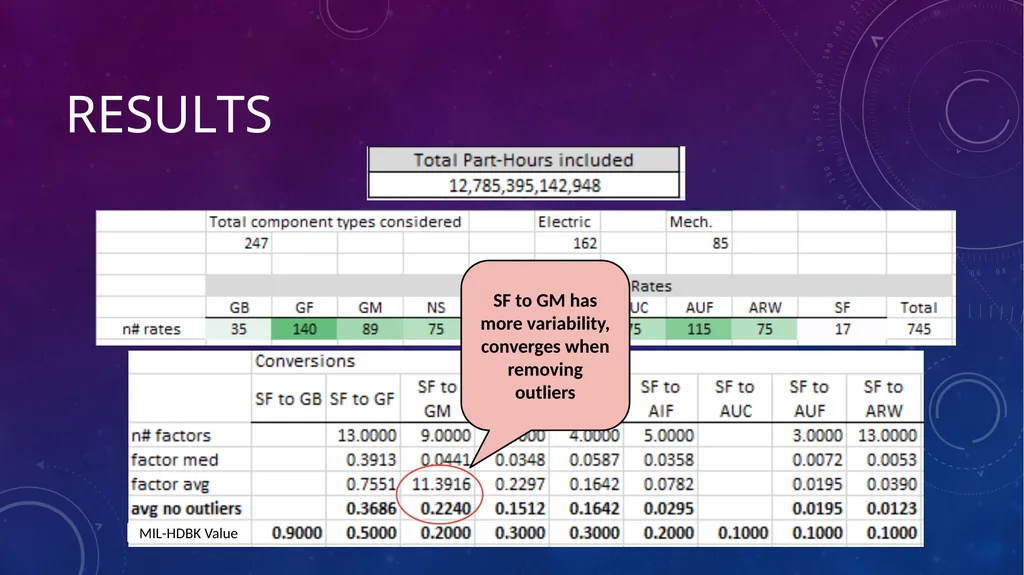Click the RESULTS slide title
Screen dimensions: 1024x575
(x=168, y=114)
